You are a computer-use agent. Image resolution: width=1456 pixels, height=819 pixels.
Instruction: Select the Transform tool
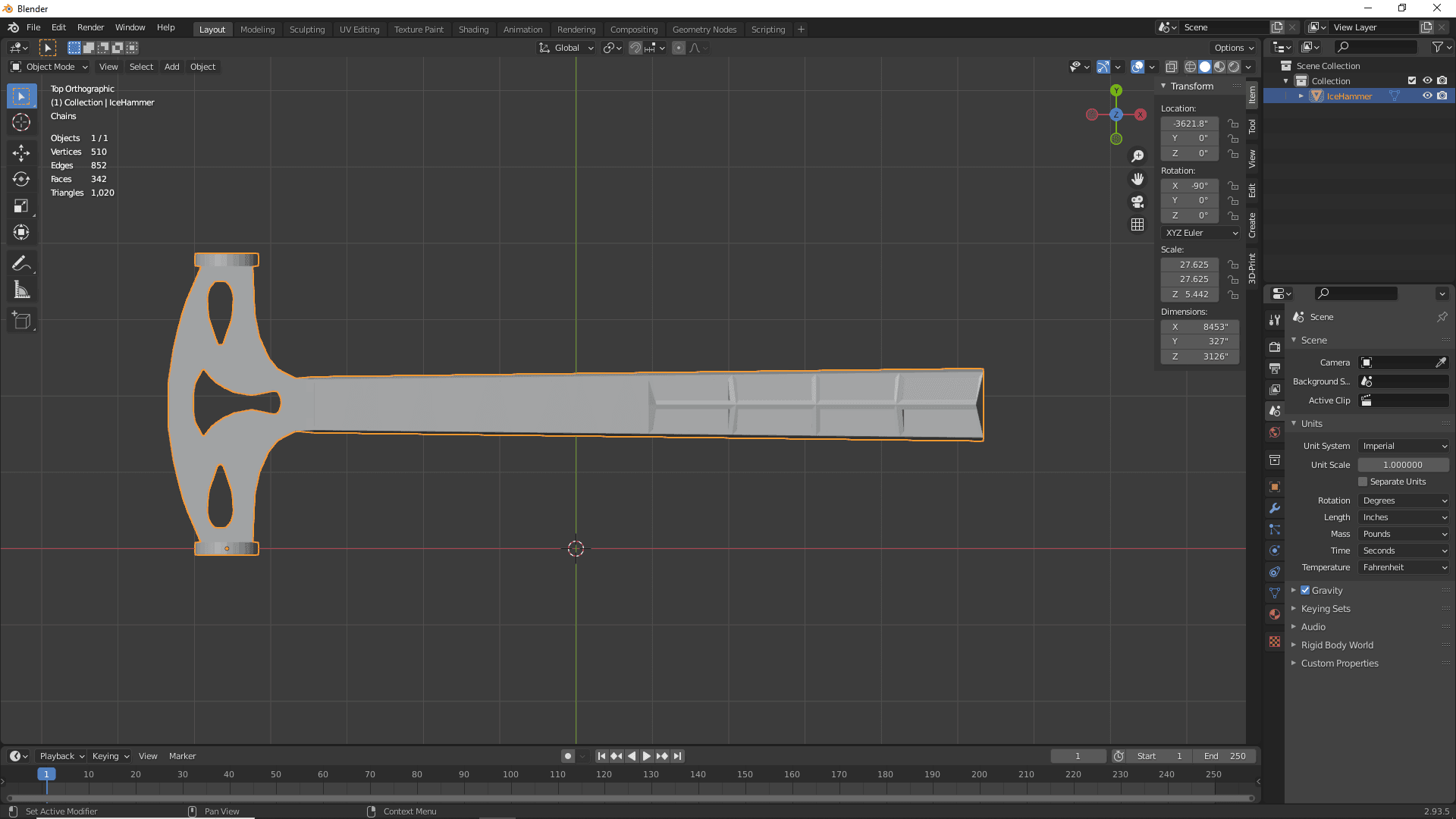point(21,233)
